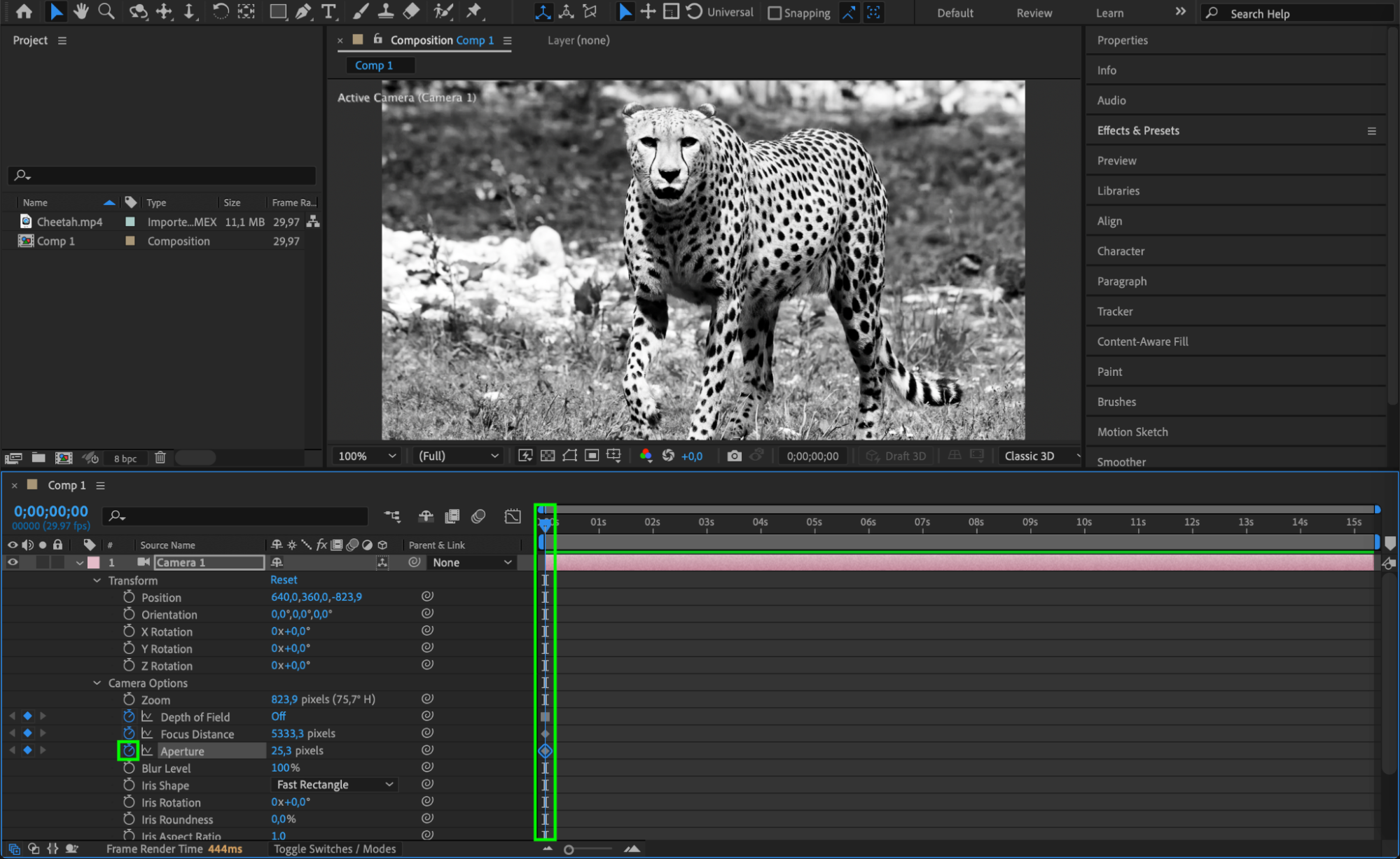Screen dimensions: 1400x859
Task: Click Toggle Switches / Modes button
Action: (x=335, y=848)
